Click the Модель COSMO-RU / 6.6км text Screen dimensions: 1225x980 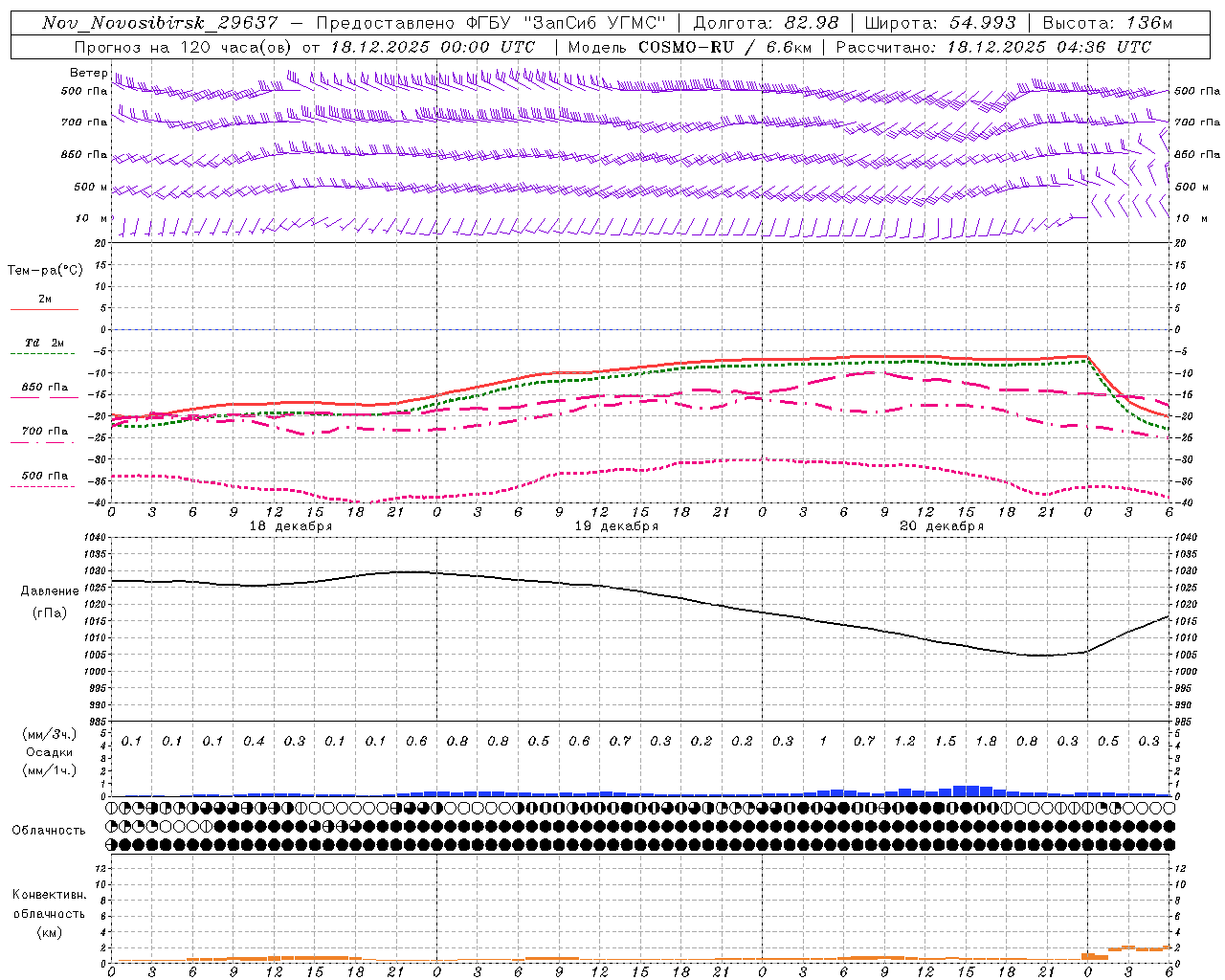689,47
